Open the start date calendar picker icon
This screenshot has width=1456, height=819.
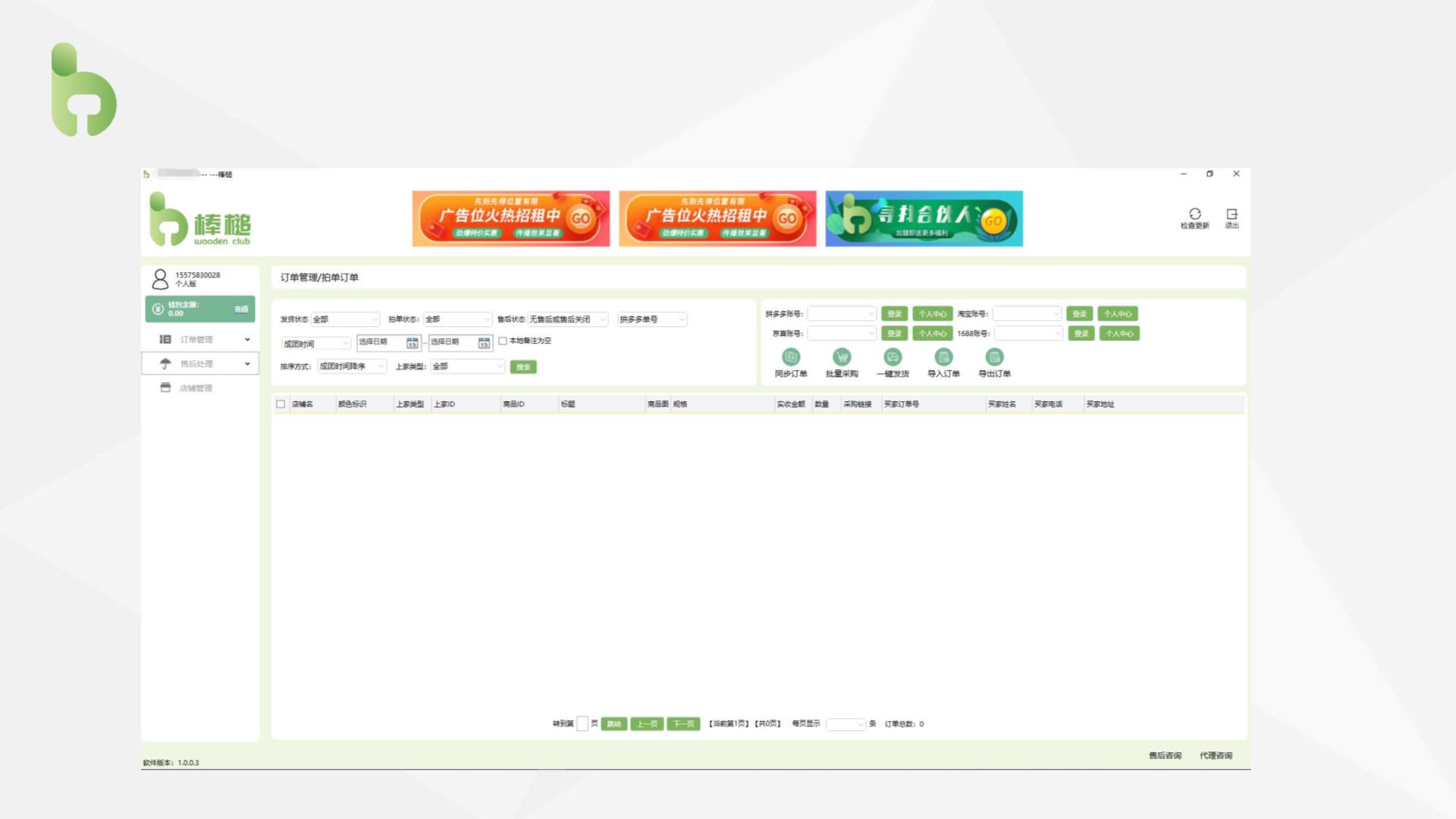pyautogui.click(x=412, y=344)
